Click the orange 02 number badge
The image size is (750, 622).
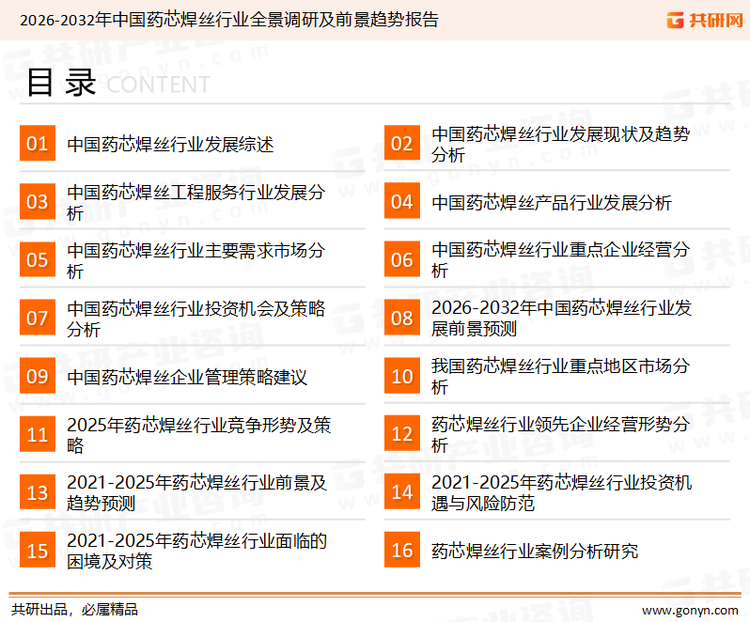click(x=402, y=144)
